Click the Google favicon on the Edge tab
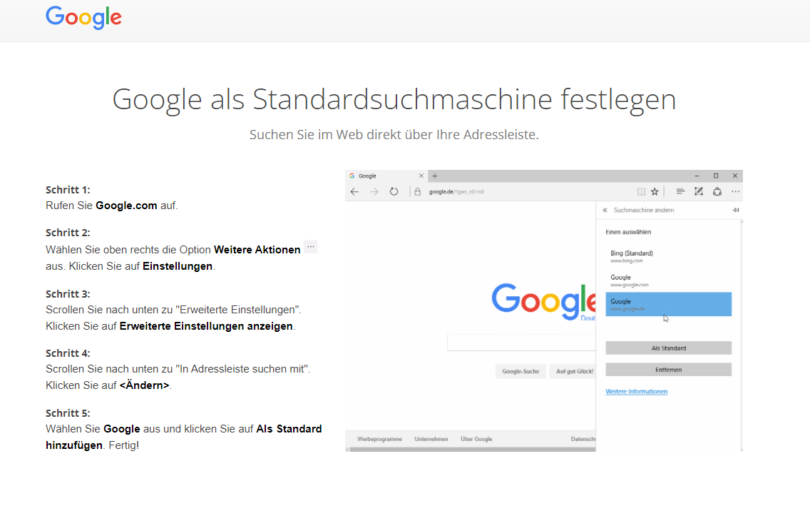 click(352, 176)
